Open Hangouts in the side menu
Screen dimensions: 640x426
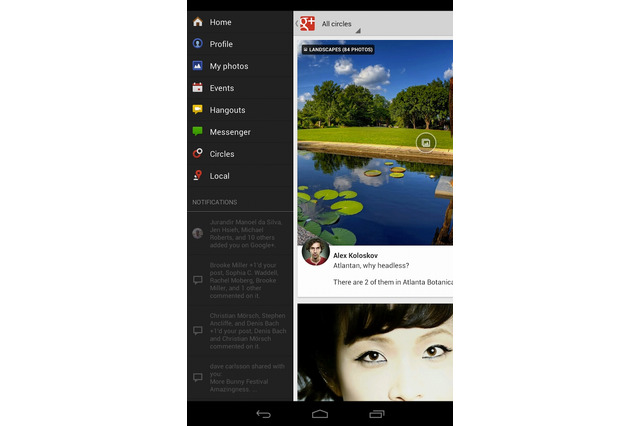tap(240, 110)
